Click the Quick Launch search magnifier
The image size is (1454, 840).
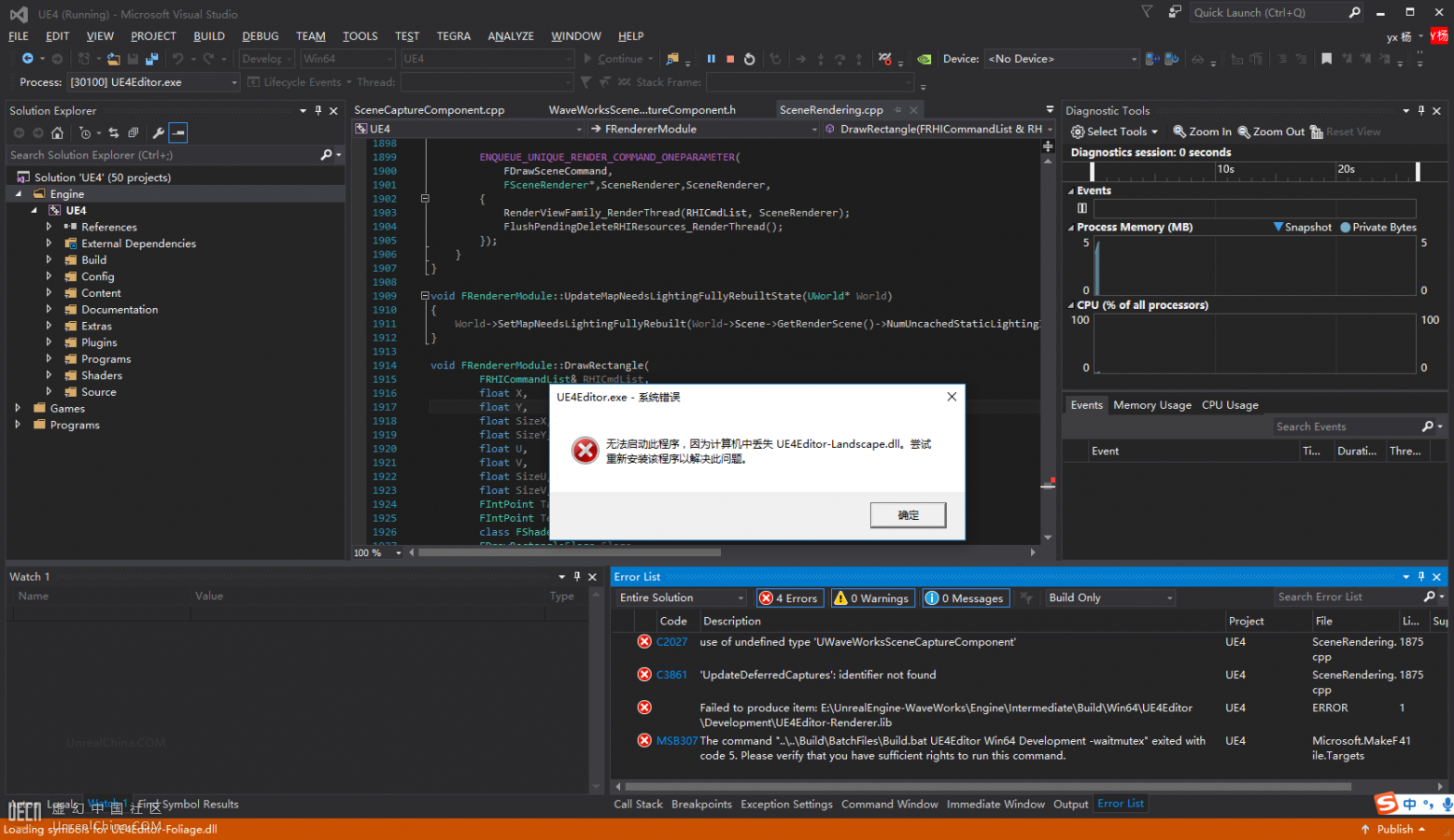[1354, 12]
